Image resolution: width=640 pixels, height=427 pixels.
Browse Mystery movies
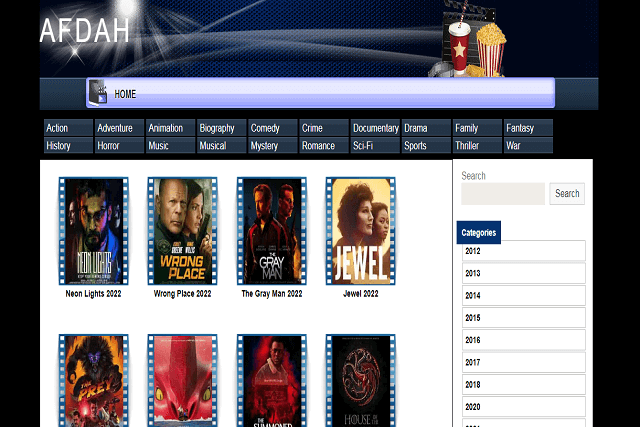pos(273,145)
